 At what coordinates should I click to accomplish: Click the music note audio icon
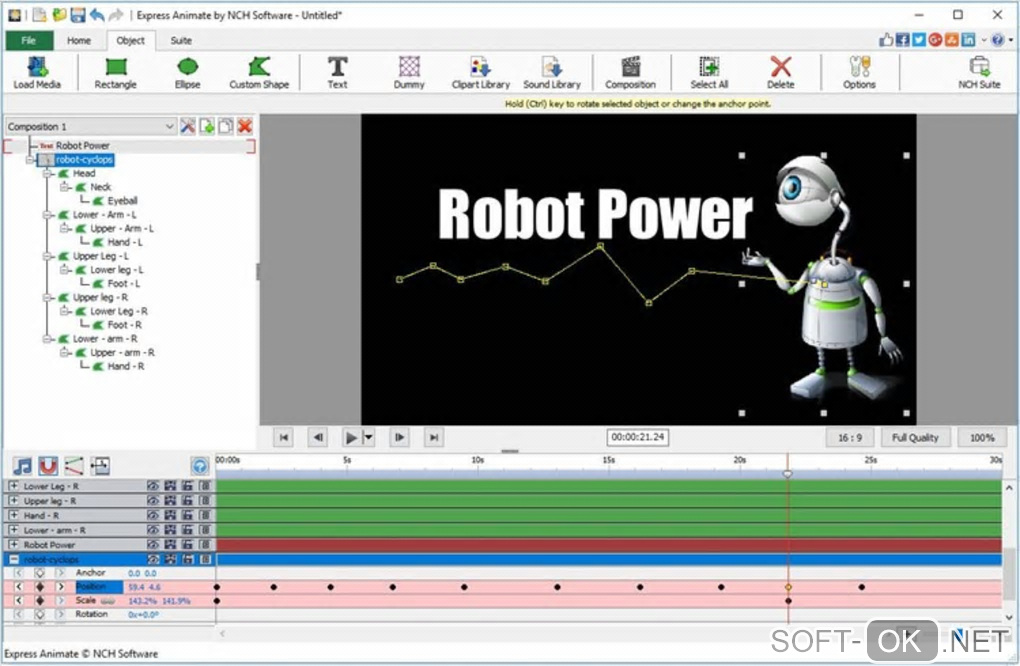click(23, 466)
